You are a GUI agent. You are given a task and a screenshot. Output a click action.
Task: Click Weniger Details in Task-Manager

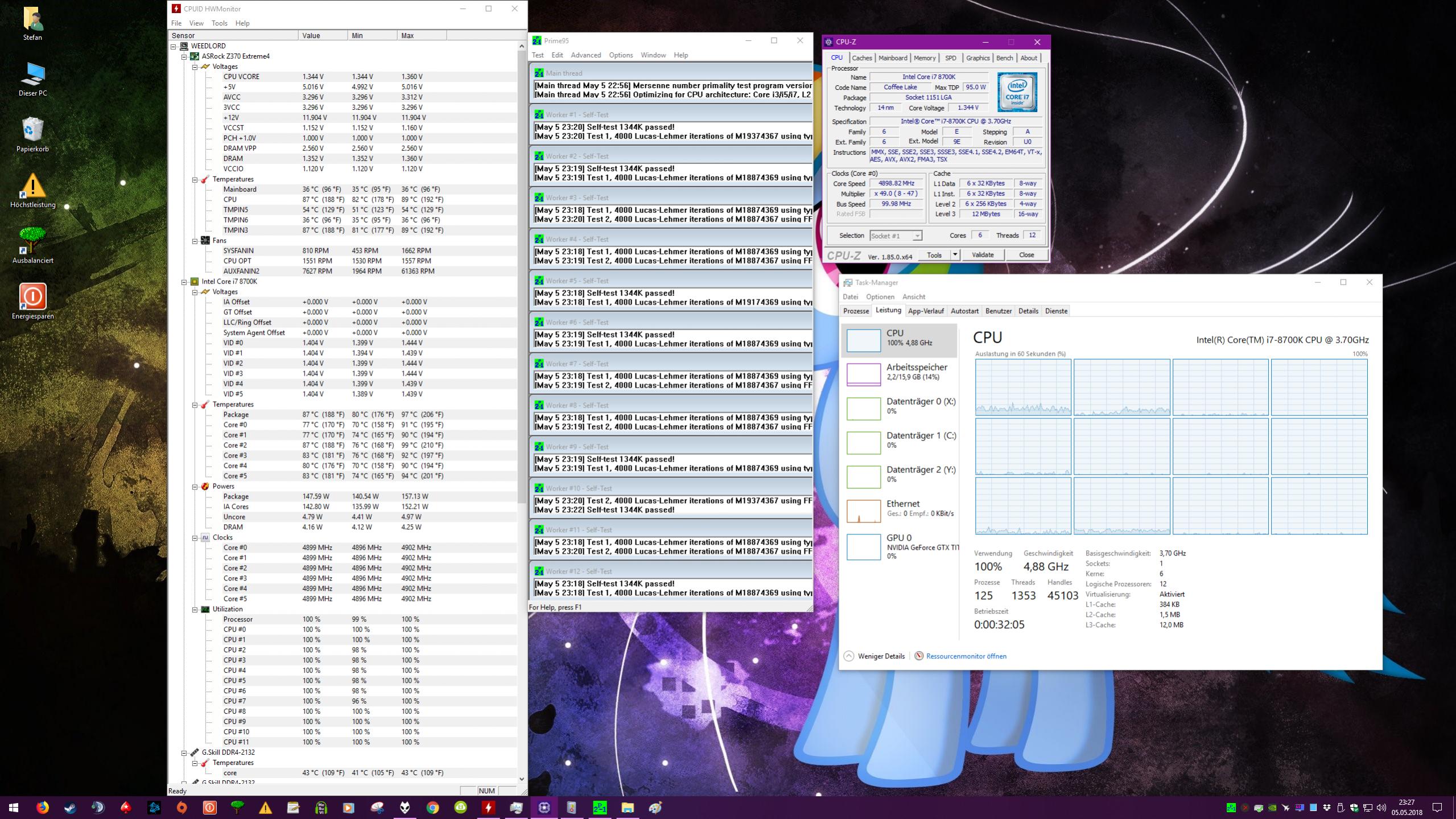[x=880, y=656]
